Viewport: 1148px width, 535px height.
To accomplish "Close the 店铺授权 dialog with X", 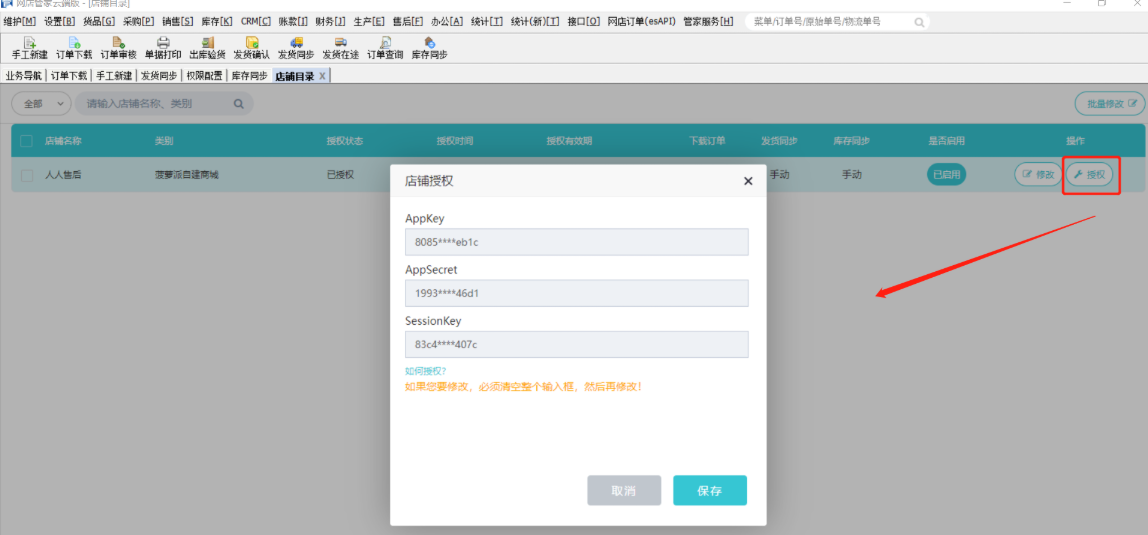I will pyautogui.click(x=748, y=181).
